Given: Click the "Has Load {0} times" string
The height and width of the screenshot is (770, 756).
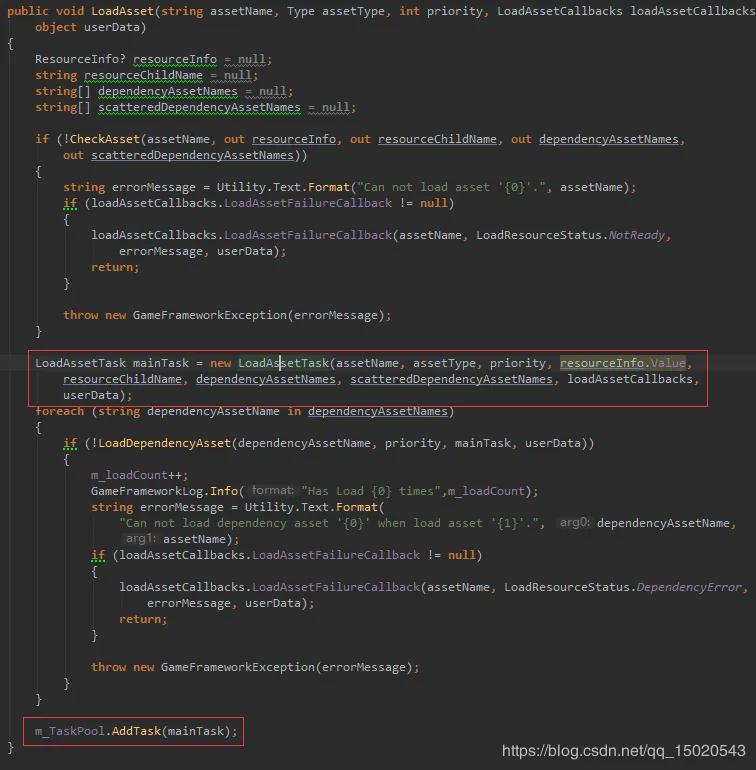Looking at the screenshot, I should click(x=371, y=491).
